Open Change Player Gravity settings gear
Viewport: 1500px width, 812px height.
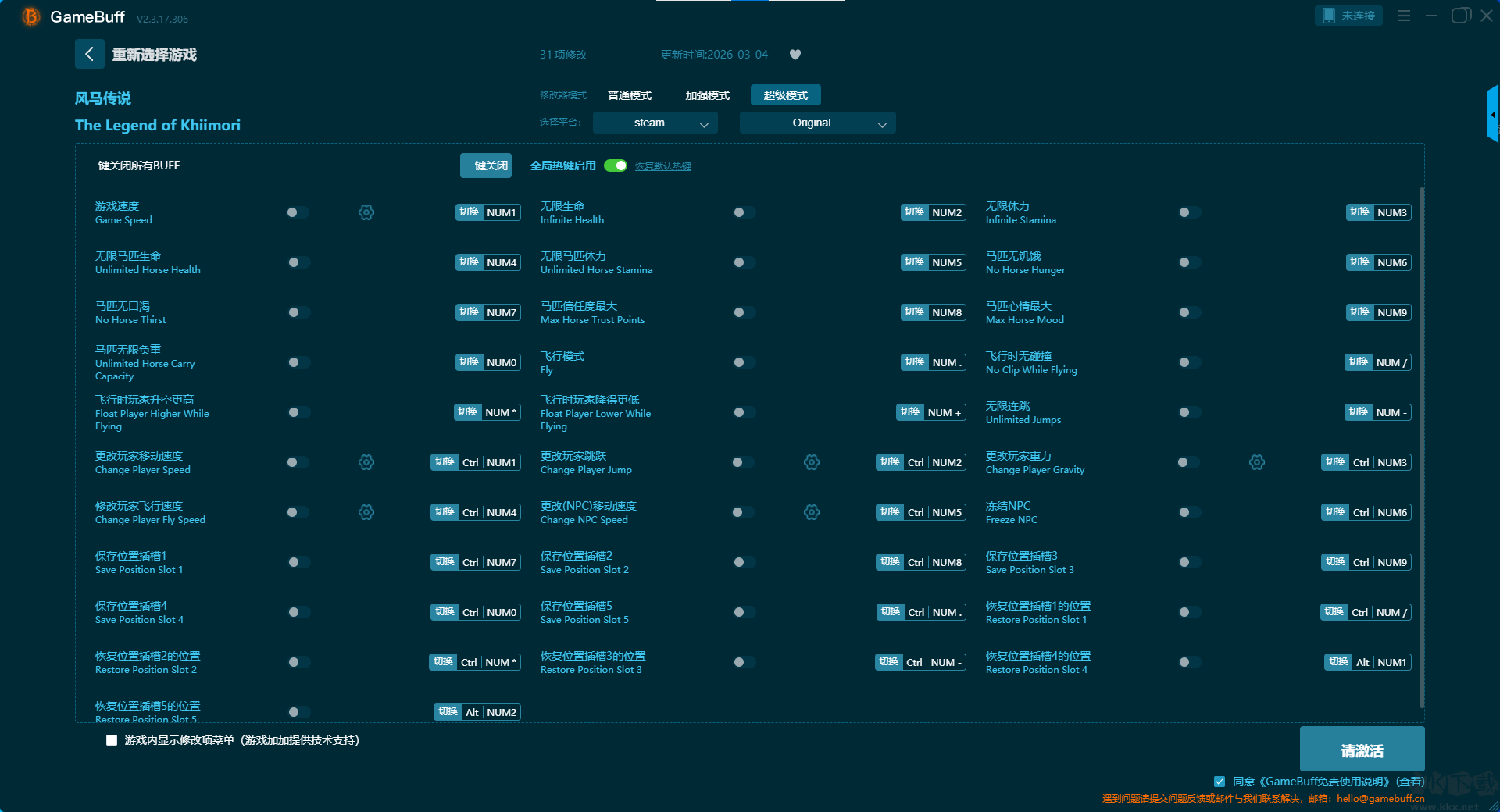[1257, 462]
